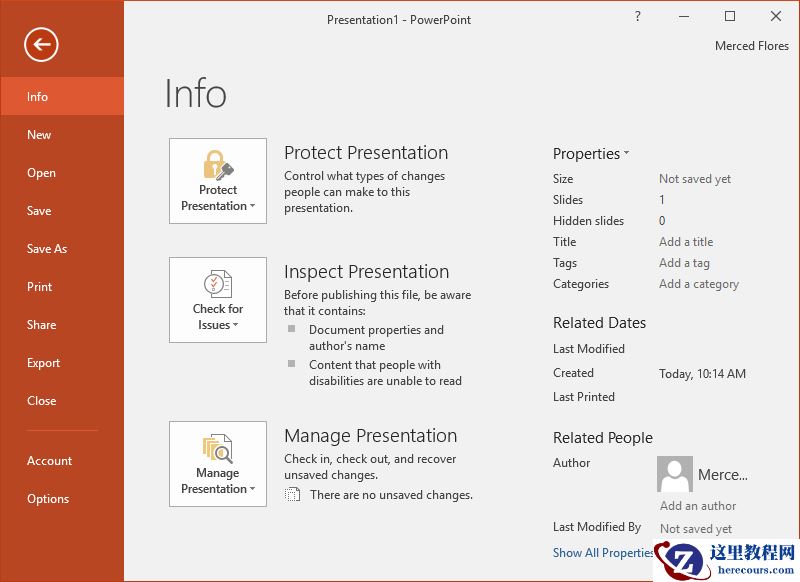Image resolution: width=800 pixels, height=582 pixels.
Task: Expand the Properties dropdown heading
Action: (591, 154)
